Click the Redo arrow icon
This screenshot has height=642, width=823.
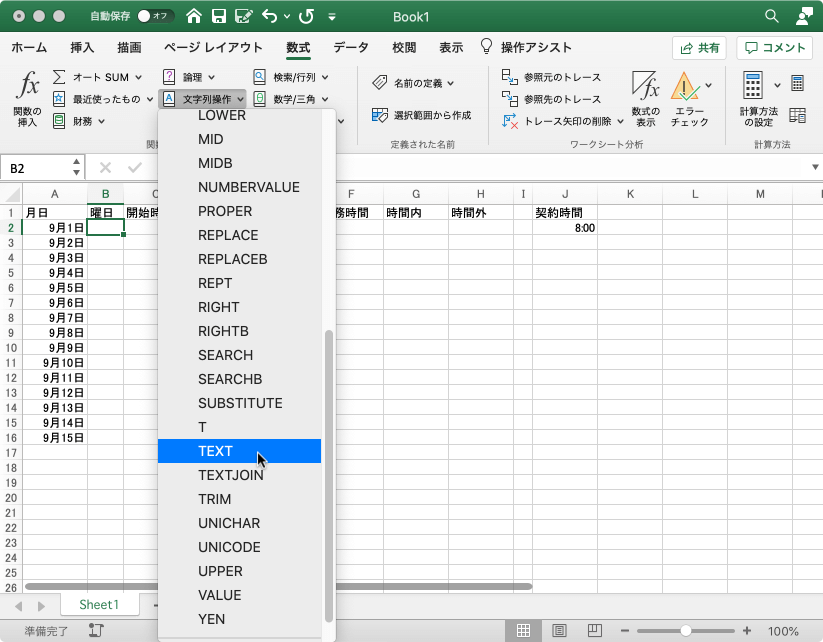pyautogui.click(x=307, y=16)
